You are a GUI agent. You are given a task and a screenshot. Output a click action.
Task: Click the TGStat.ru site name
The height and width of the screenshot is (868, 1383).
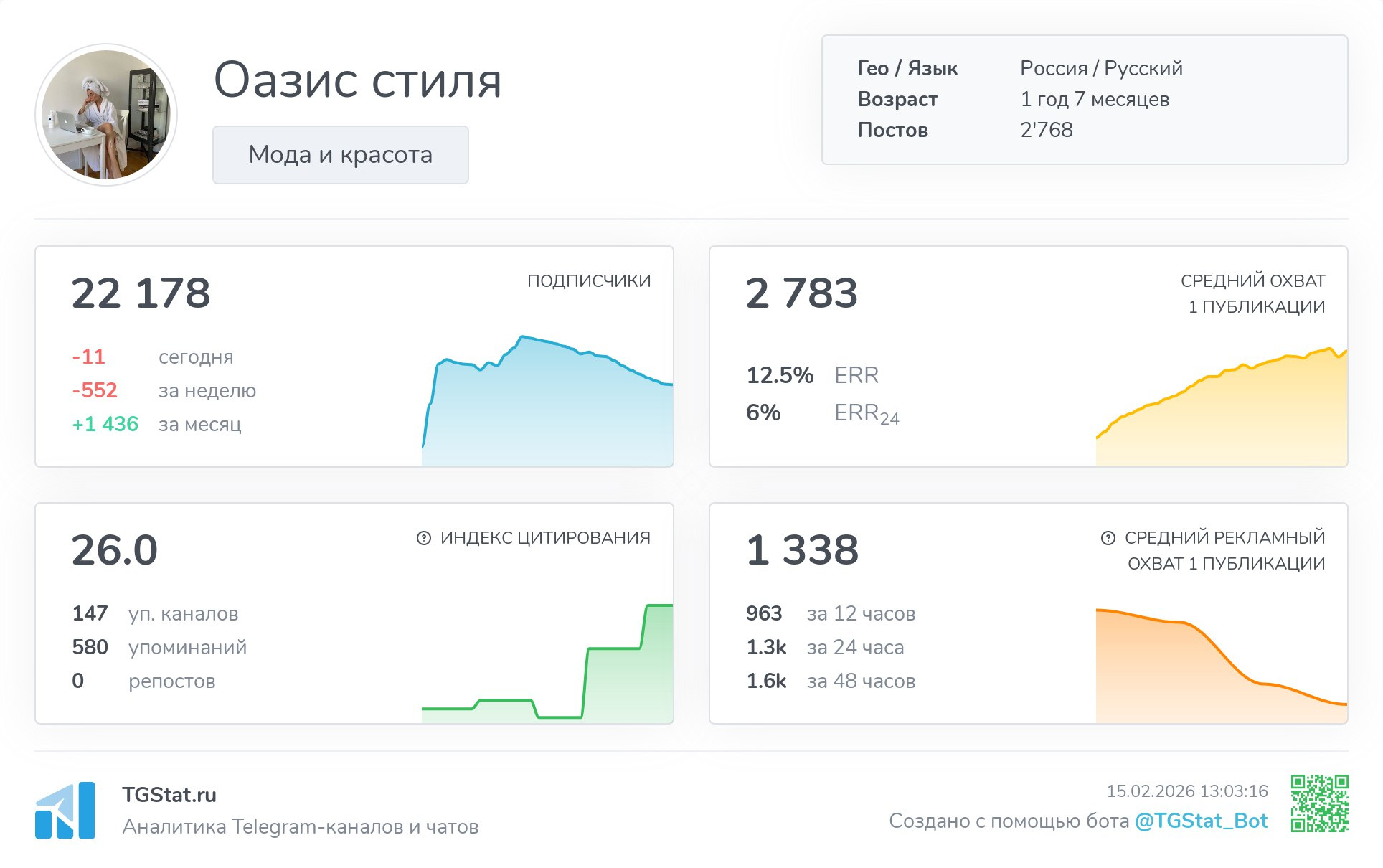169,795
